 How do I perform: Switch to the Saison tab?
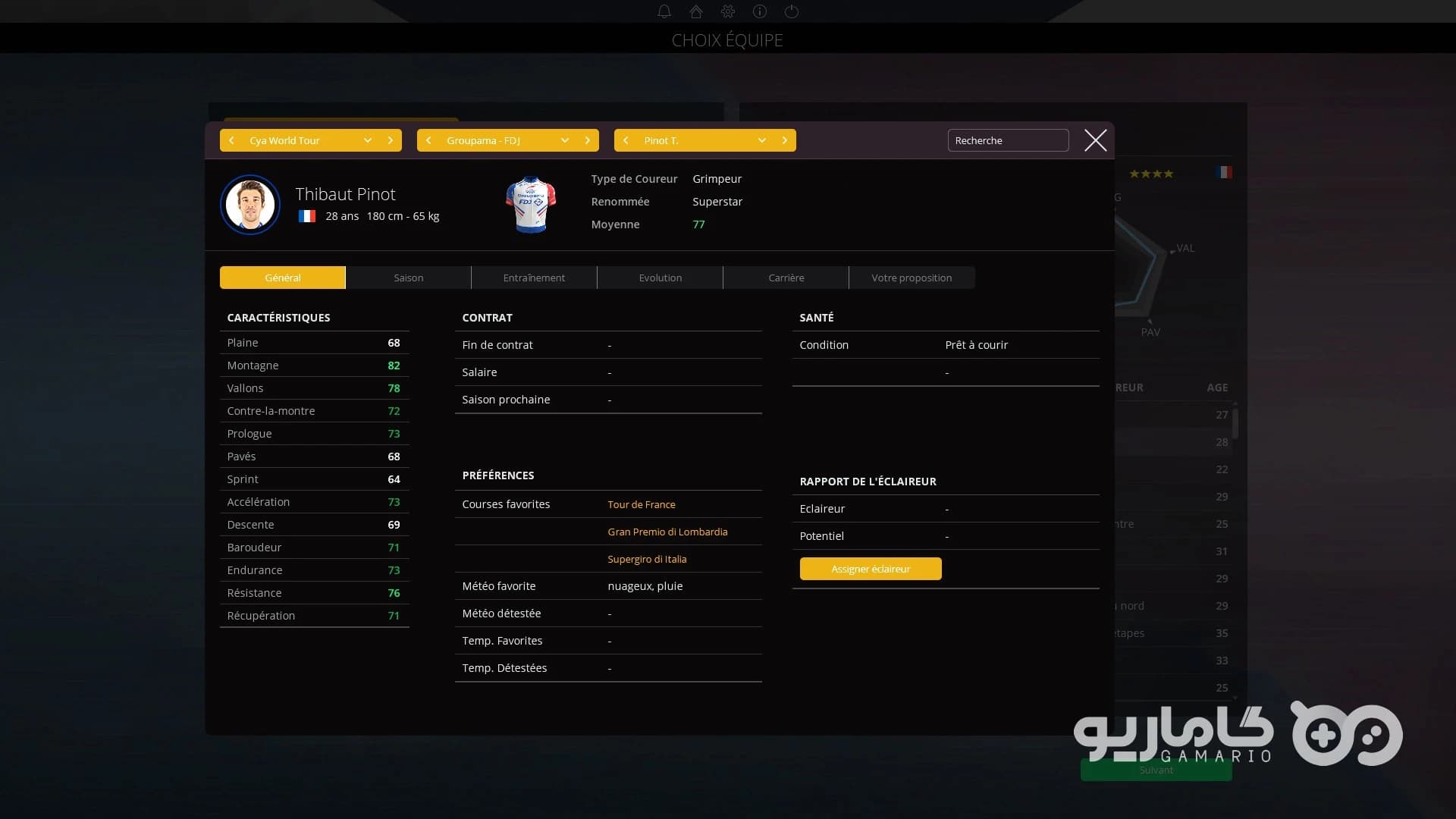[409, 278]
